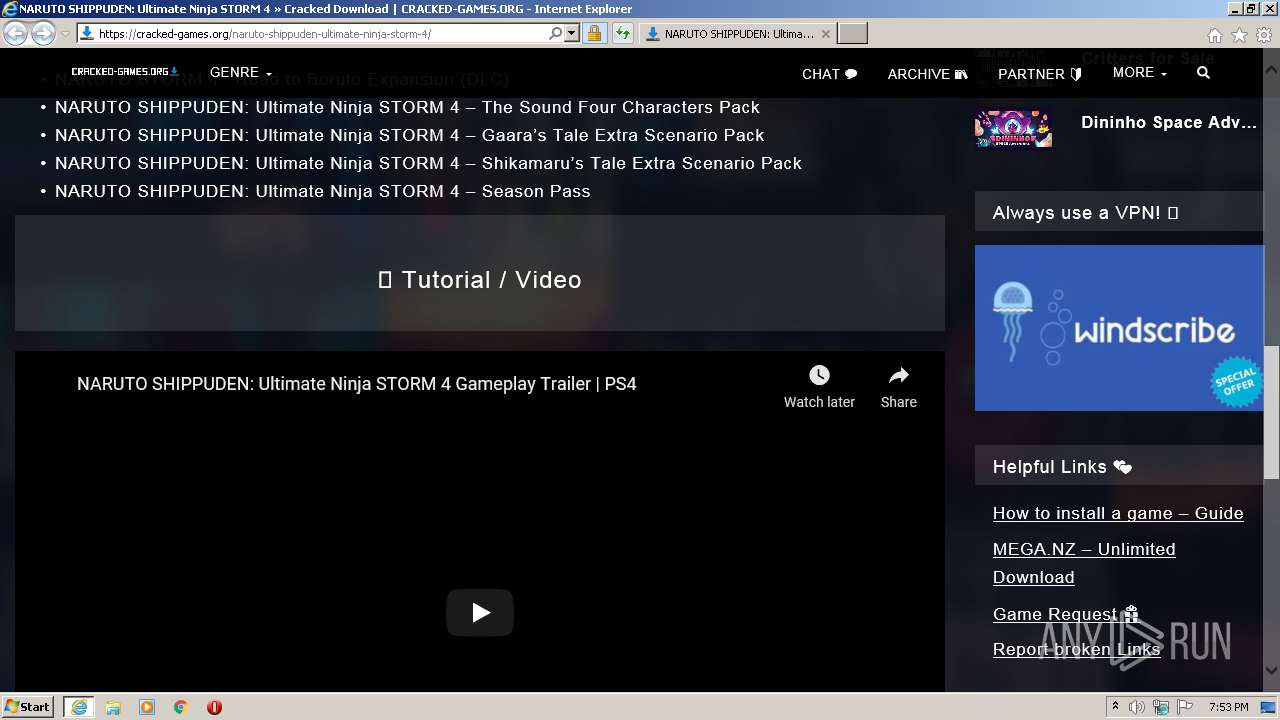Click Shikamaru's Tale Extra Scenario Pack entry
The image size is (1280, 720).
pos(428,163)
